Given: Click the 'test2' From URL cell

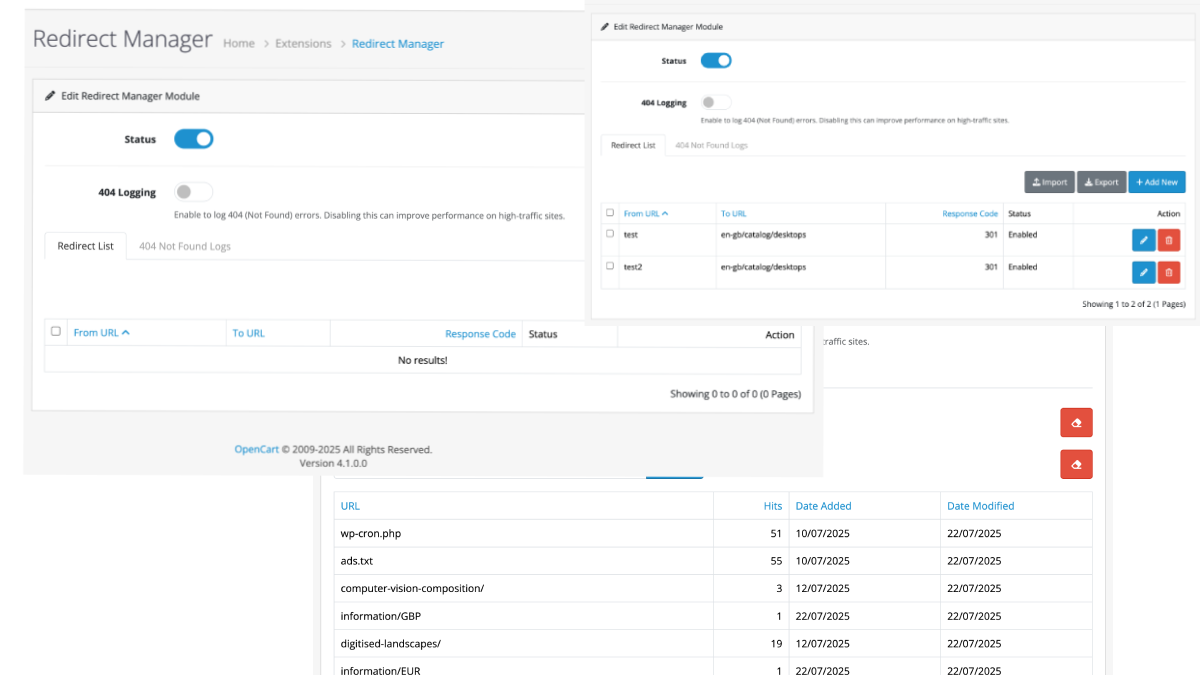Looking at the screenshot, I should pos(634,267).
